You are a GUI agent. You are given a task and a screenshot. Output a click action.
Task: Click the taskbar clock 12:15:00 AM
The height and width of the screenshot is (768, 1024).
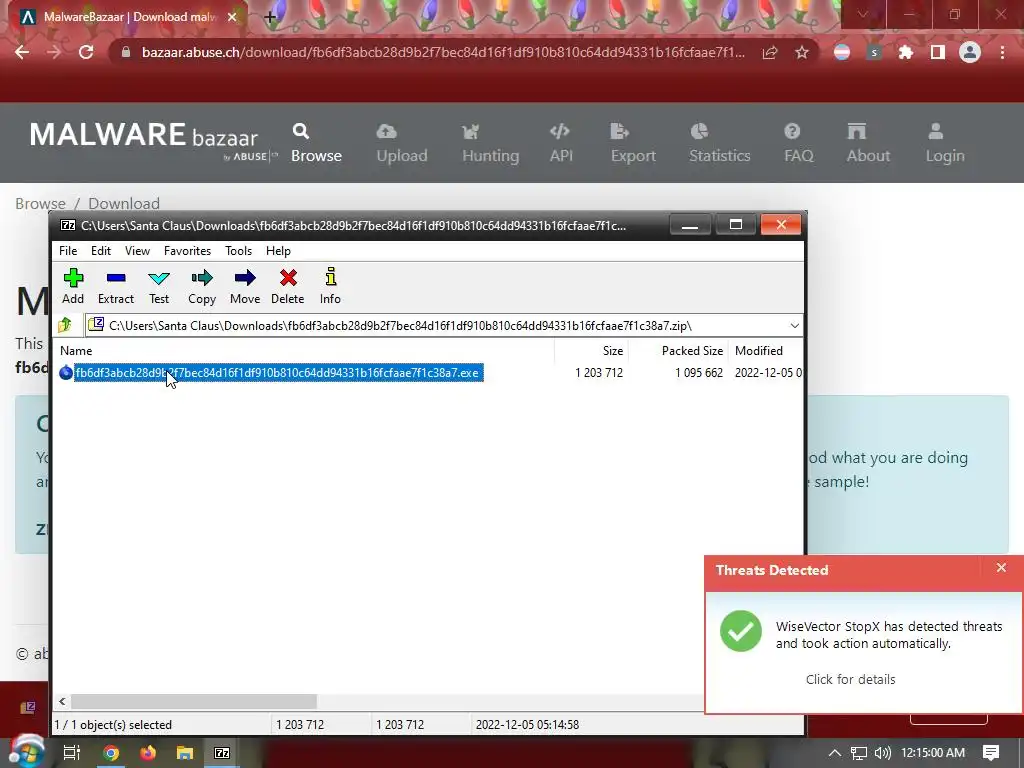click(x=933, y=753)
